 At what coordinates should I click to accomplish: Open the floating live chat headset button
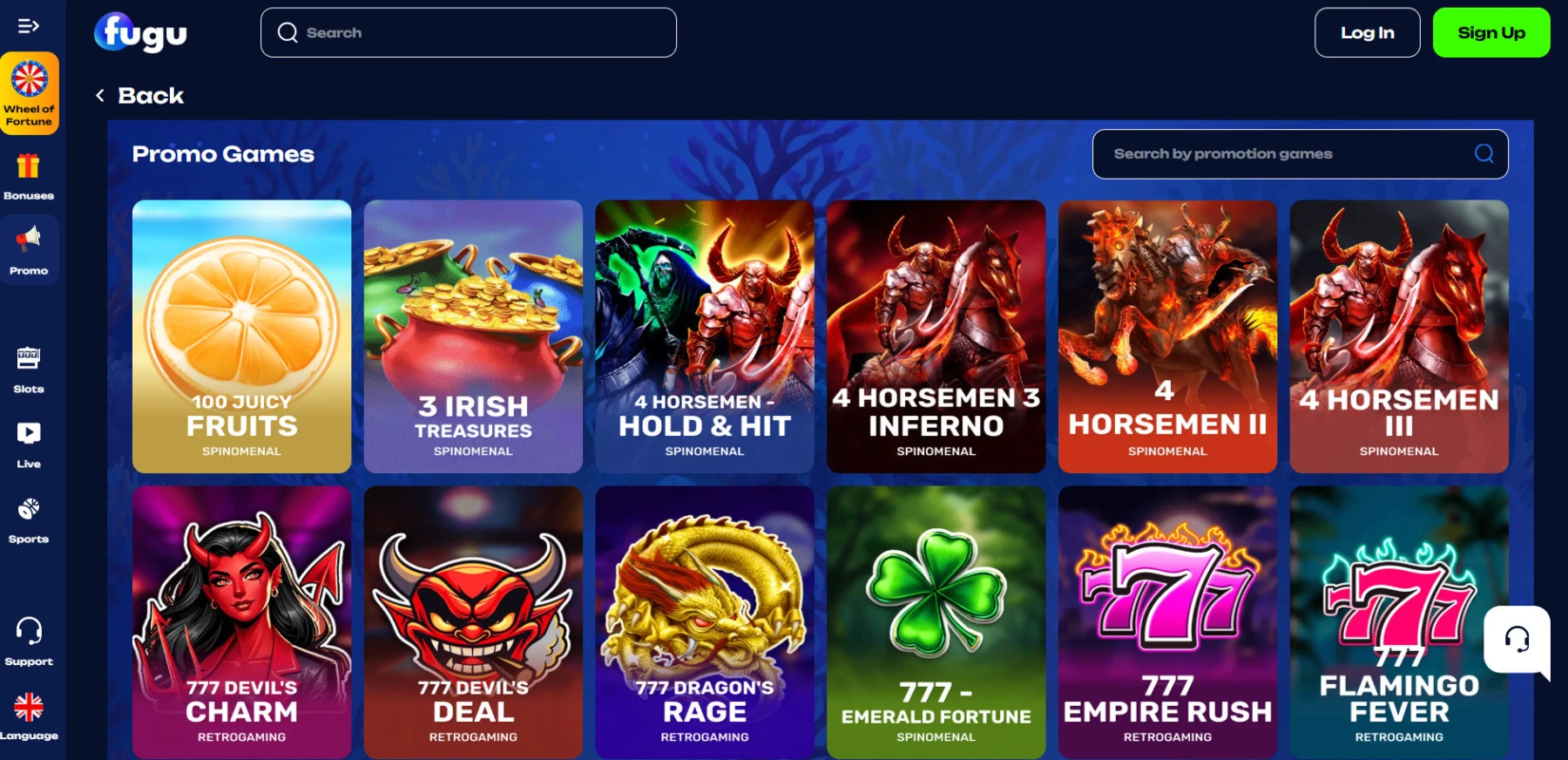coord(1517,640)
